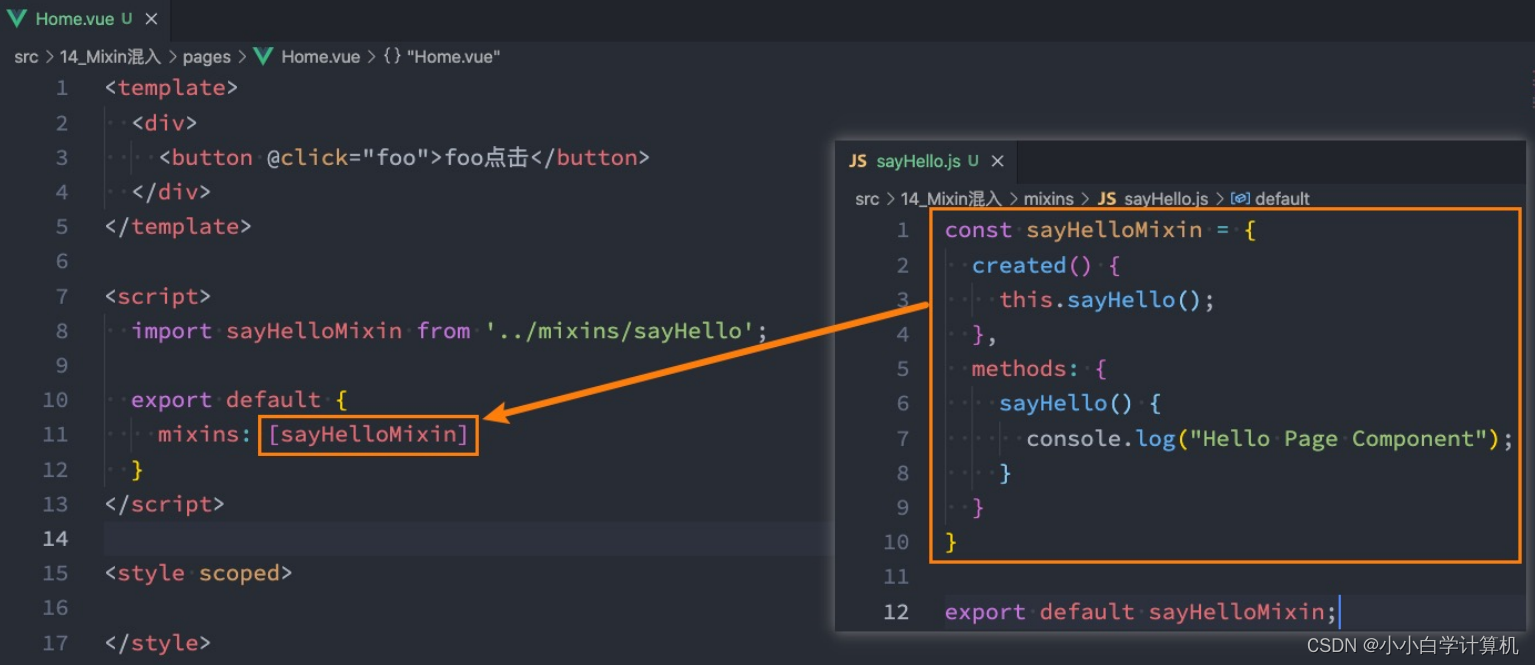Screen dimensions: 1535x665
Task: Click 'mixins:' property on line 11
Action: [x=204, y=435]
